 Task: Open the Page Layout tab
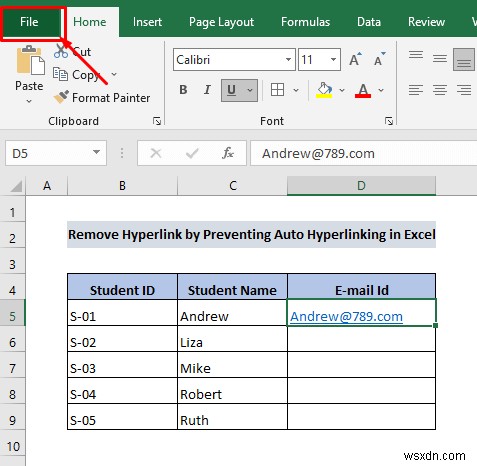tap(221, 22)
